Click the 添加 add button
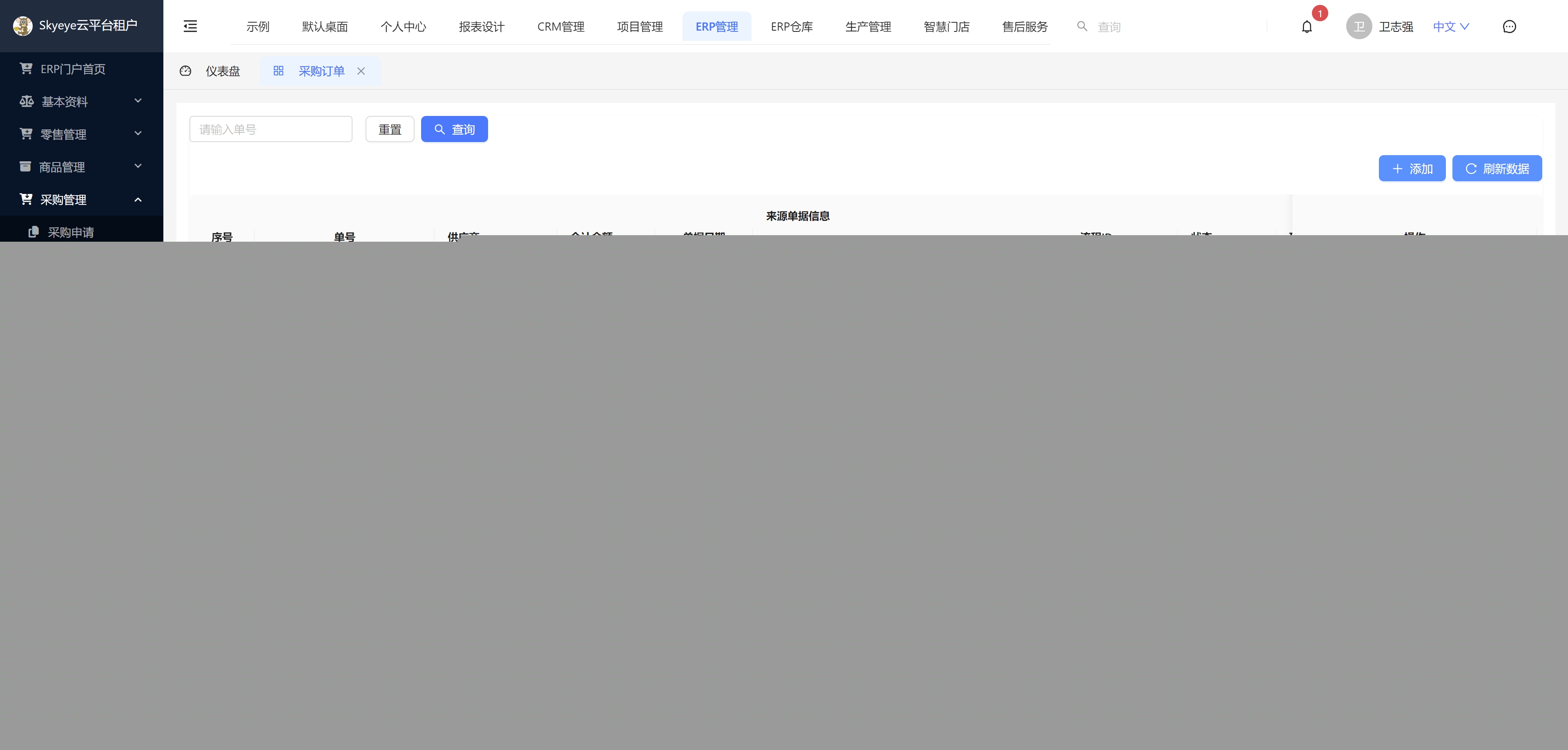The image size is (1568, 750). (1412, 169)
